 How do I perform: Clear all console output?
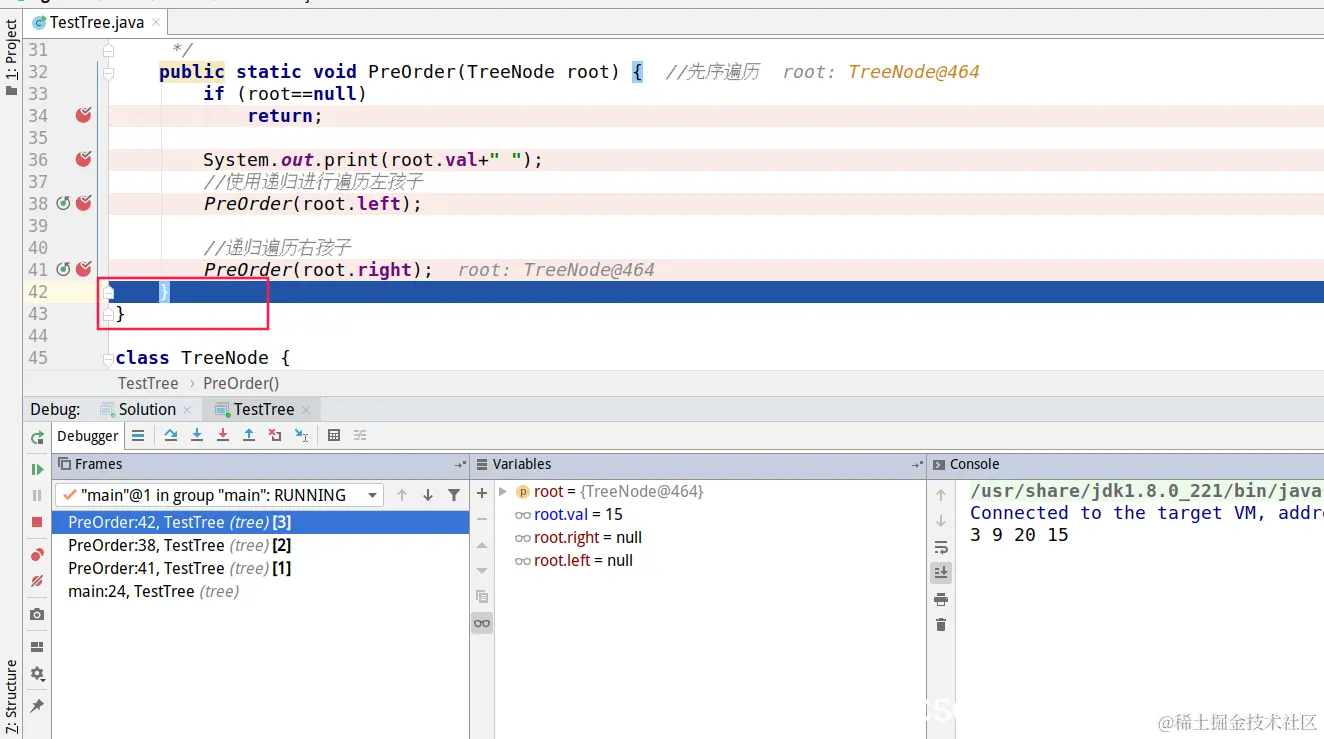click(941, 625)
